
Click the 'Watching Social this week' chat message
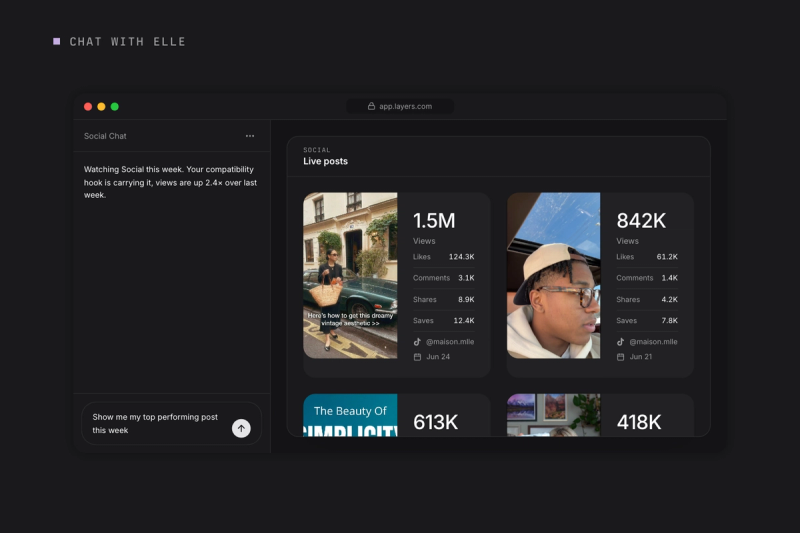click(170, 182)
